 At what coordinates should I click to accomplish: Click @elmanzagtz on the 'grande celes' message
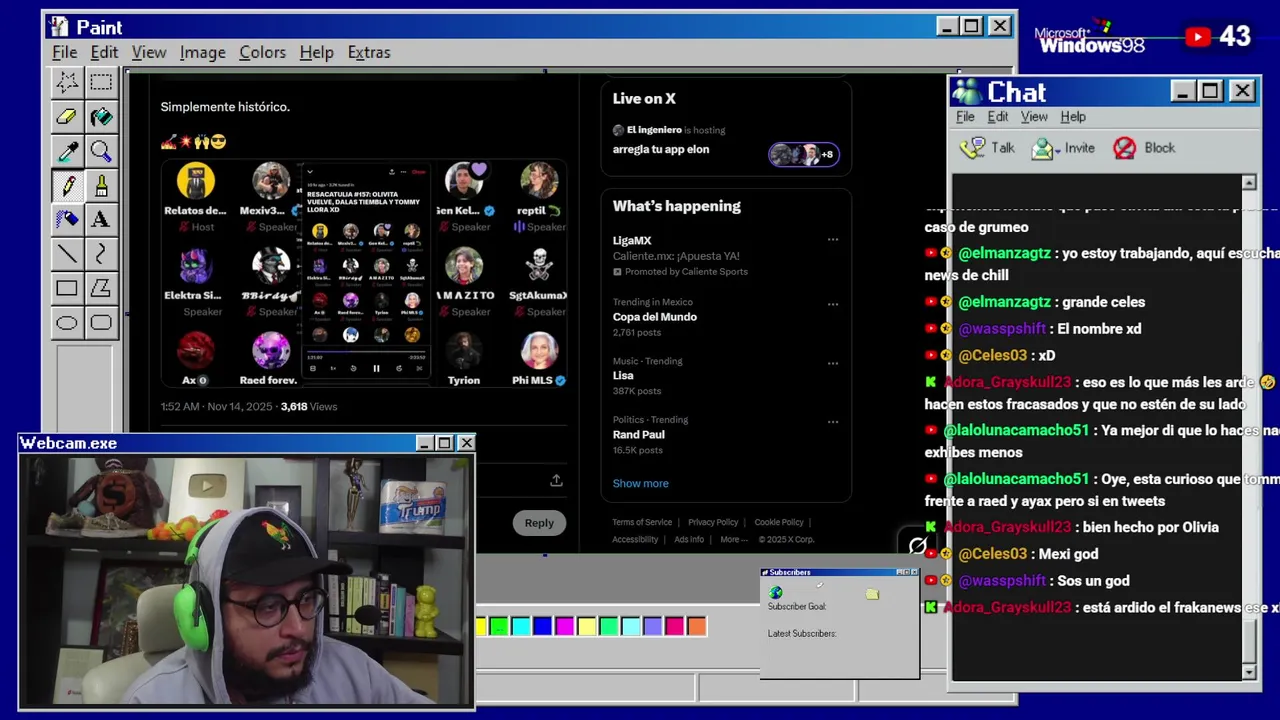(1004, 302)
